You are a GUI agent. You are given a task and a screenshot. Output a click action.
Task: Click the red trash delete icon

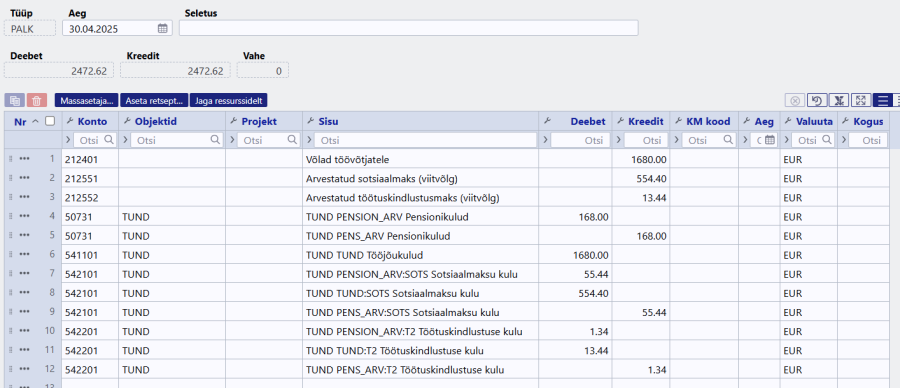(x=37, y=100)
